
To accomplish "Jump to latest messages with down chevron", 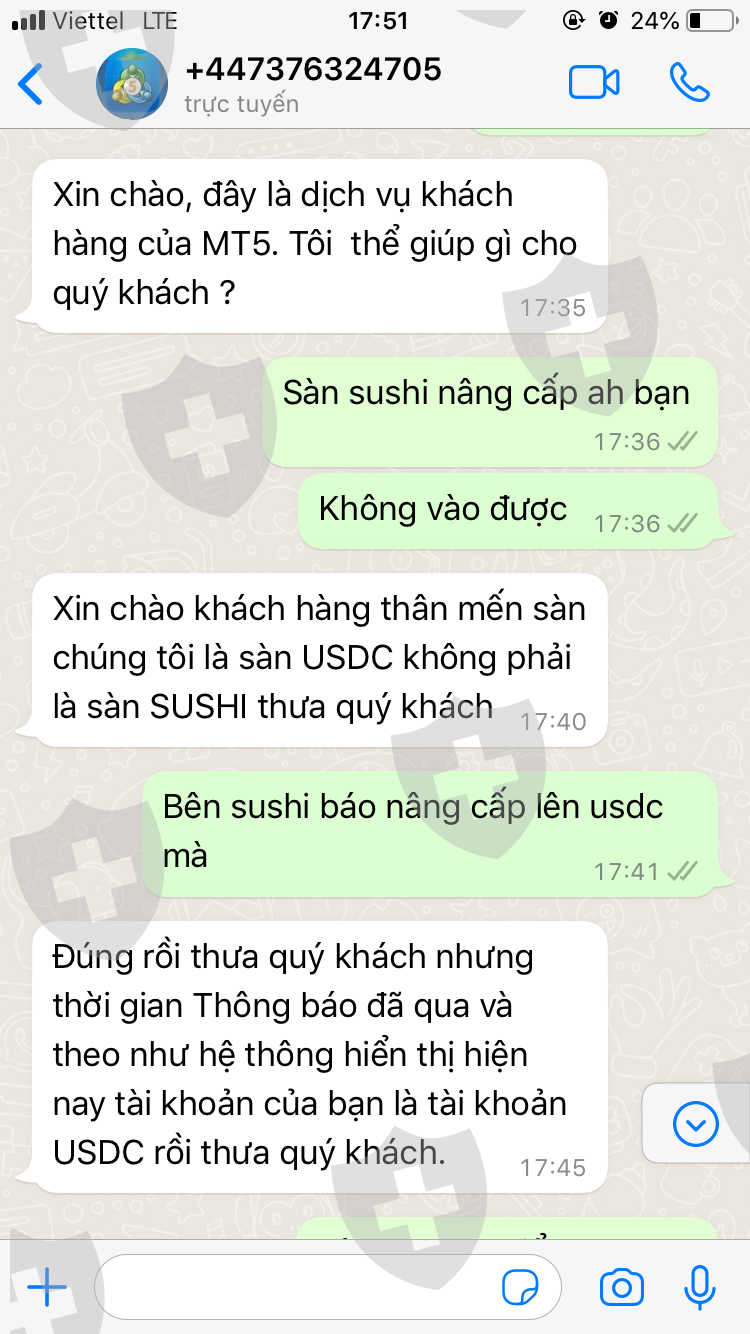I will (696, 1125).
